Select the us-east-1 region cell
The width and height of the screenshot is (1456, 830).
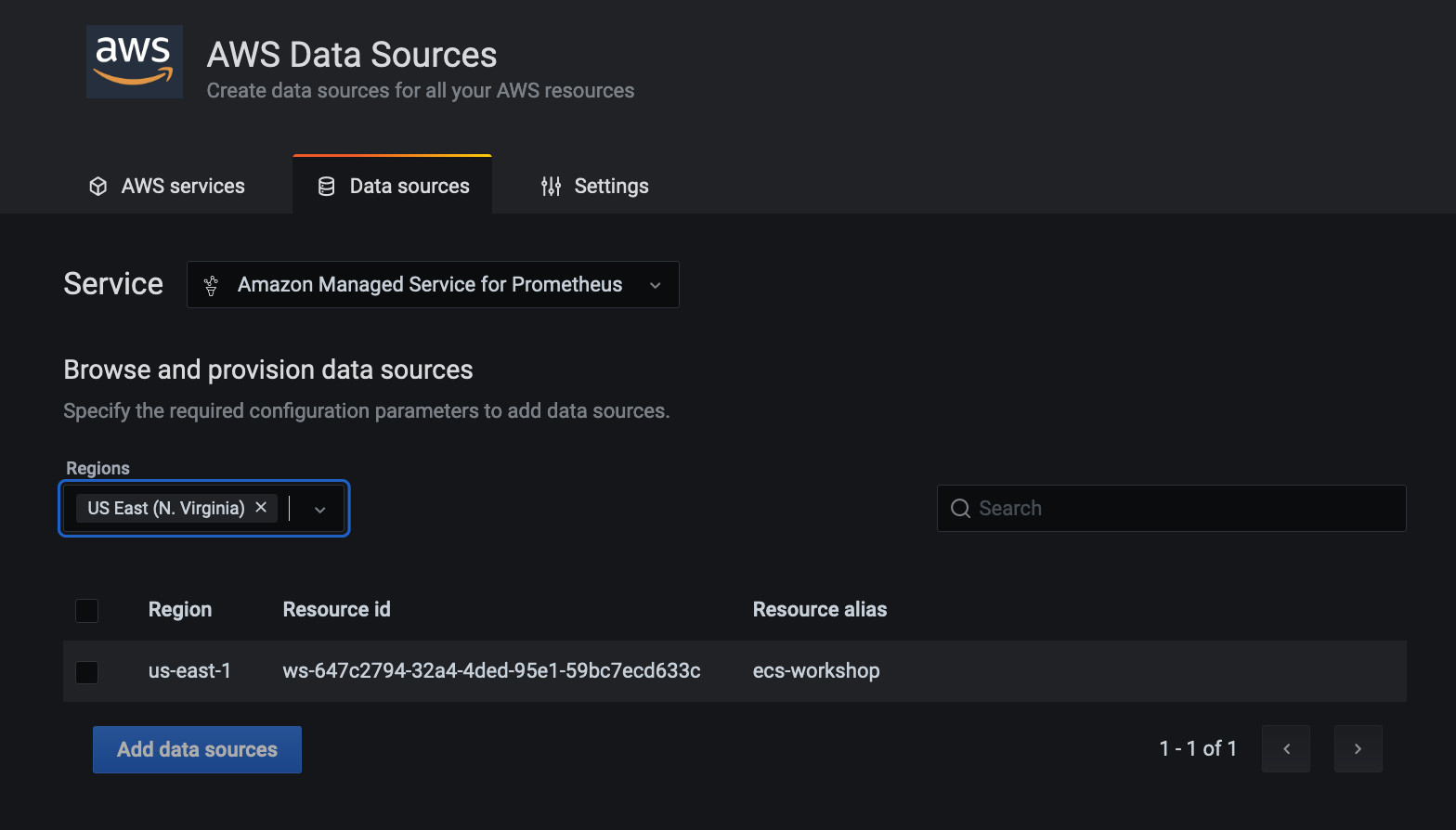click(x=189, y=670)
